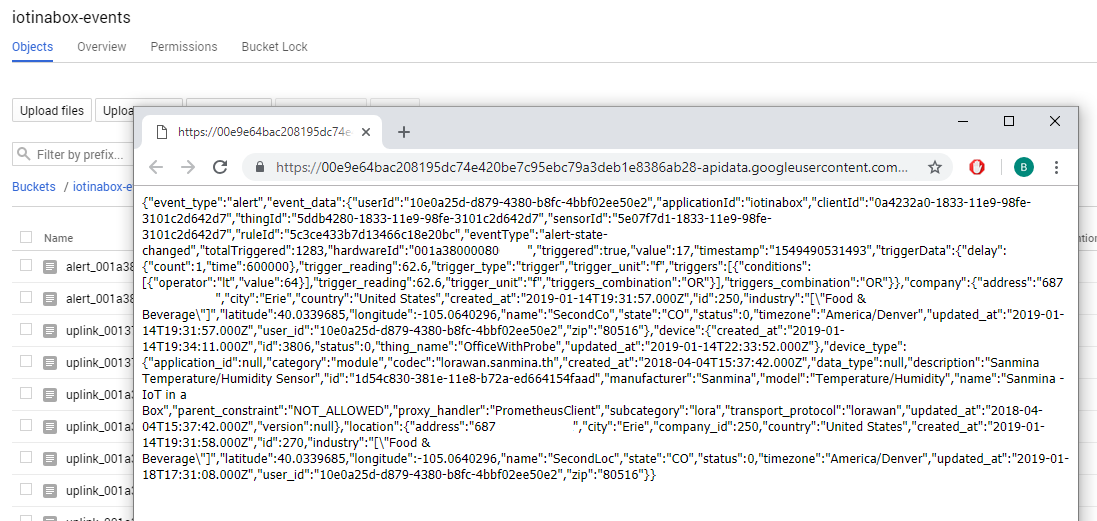Click the "totalTriggered":1283 text
Viewport: 1097px width, 521px height.
click(263, 250)
